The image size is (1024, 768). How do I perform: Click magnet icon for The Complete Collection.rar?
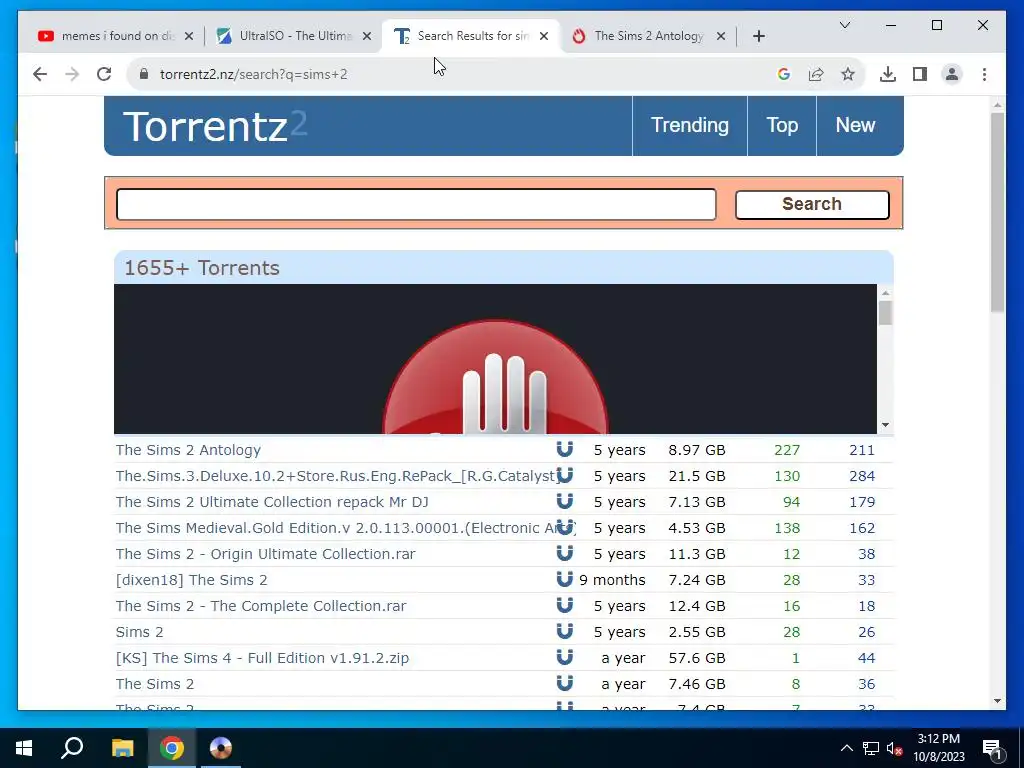click(565, 605)
